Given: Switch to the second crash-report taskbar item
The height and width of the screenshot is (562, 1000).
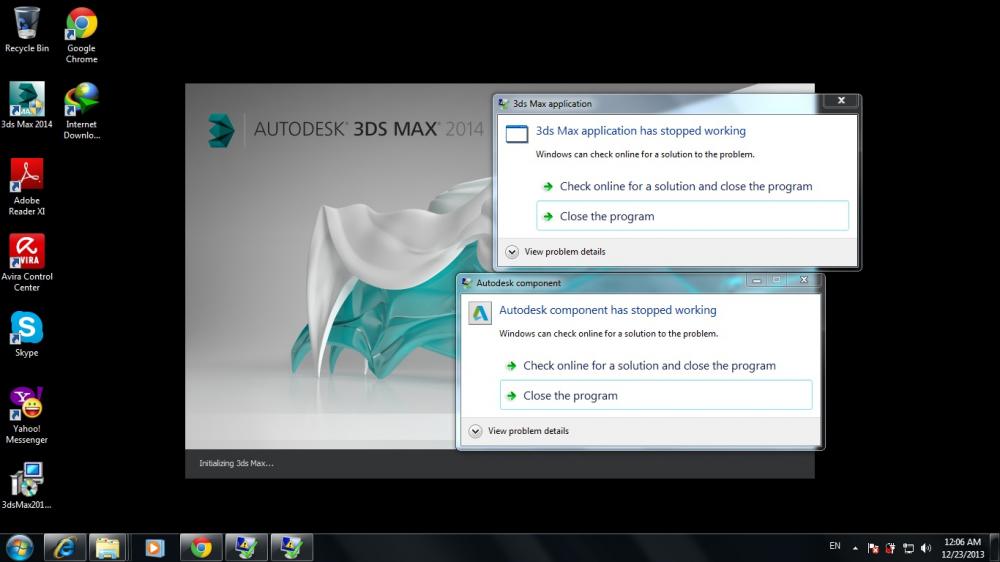Looking at the screenshot, I should [291, 547].
